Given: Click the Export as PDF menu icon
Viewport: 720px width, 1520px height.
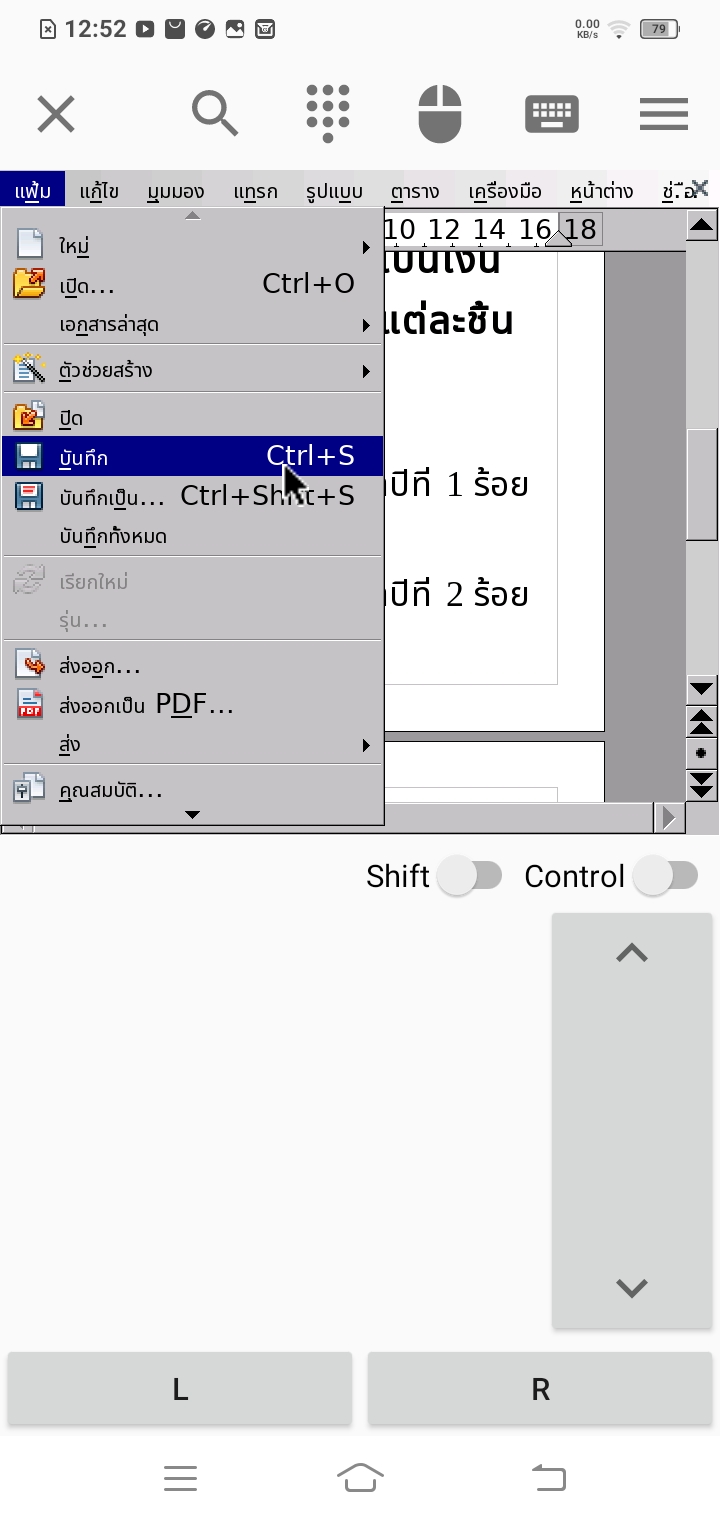Looking at the screenshot, I should point(29,705).
